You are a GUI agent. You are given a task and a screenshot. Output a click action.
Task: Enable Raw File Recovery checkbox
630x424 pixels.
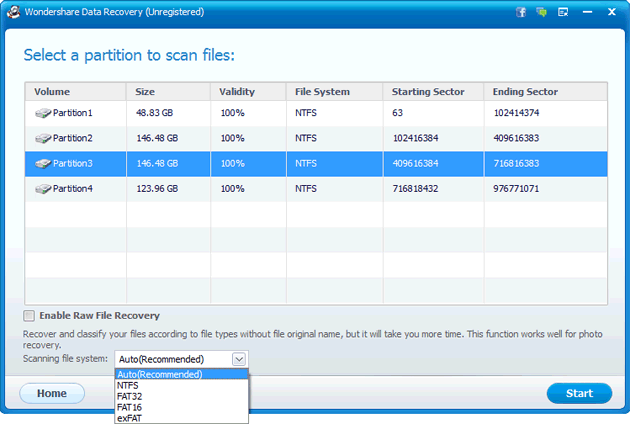click(x=29, y=316)
